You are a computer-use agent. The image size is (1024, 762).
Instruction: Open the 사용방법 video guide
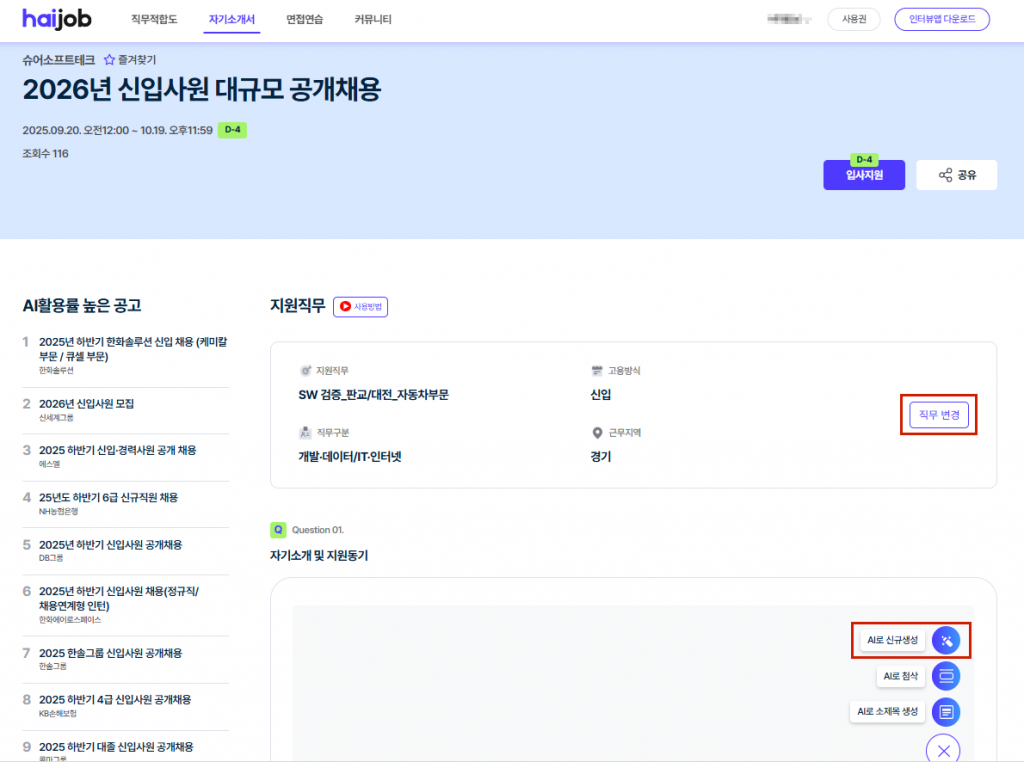360,307
